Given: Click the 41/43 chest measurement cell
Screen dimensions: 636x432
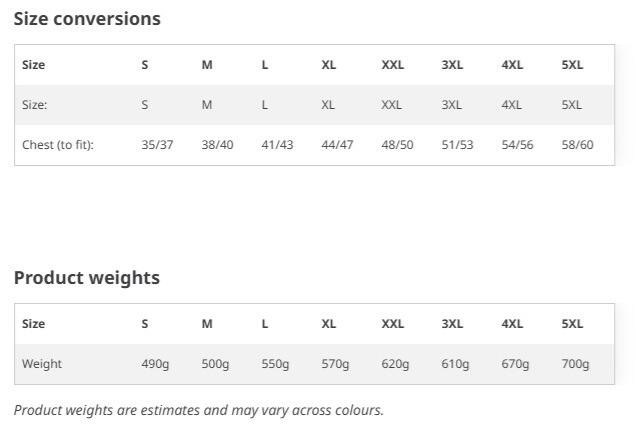Looking at the screenshot, I should click(277, 145).
